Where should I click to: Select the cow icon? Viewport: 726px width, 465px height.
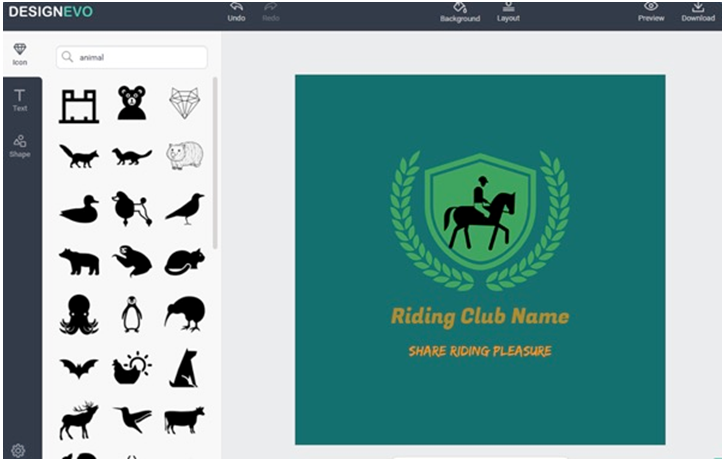[x=184, y=420]
